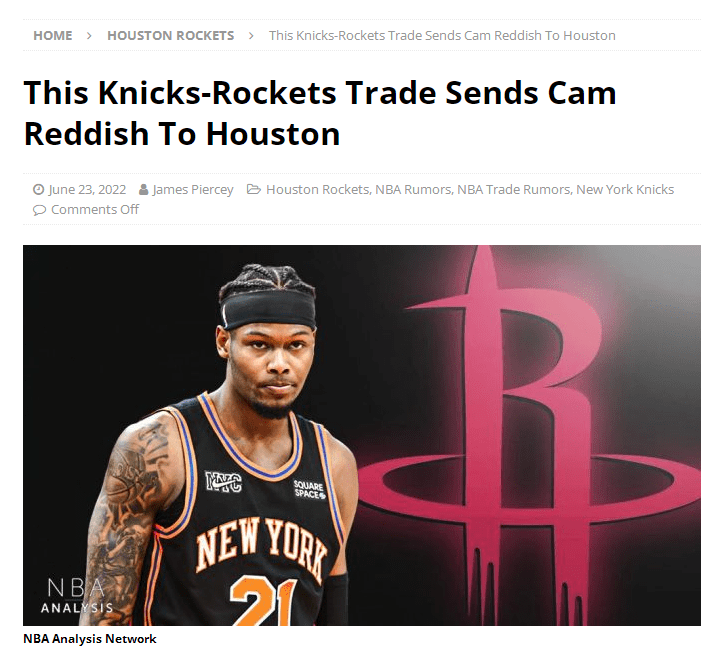Click the June 23, 2022 date
This screenshot has width=709, height=649.
tap(87, 189)
